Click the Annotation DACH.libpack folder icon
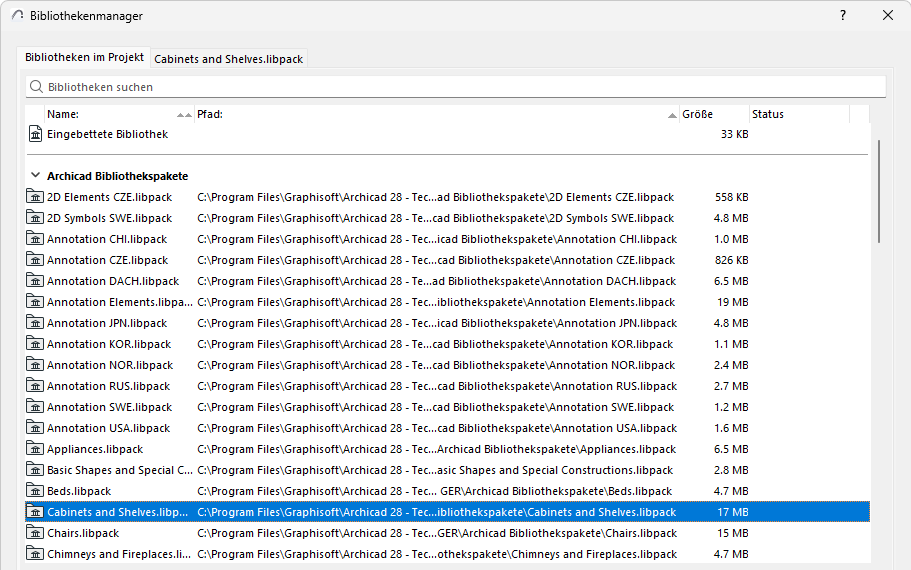 [35, 281]
